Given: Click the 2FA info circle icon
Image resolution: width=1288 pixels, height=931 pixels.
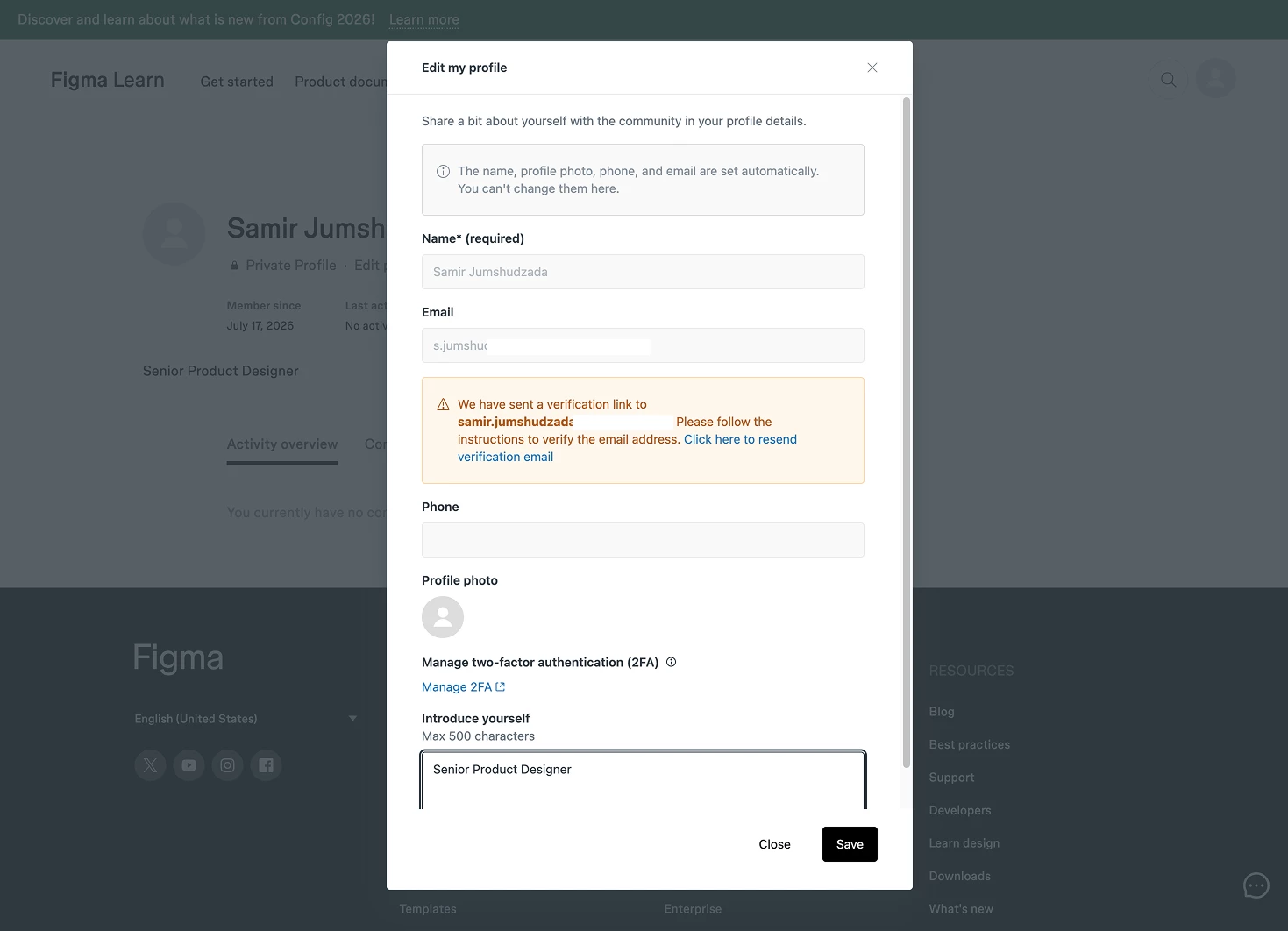Looking at the screenshot, I should click(x=672, y=663).
